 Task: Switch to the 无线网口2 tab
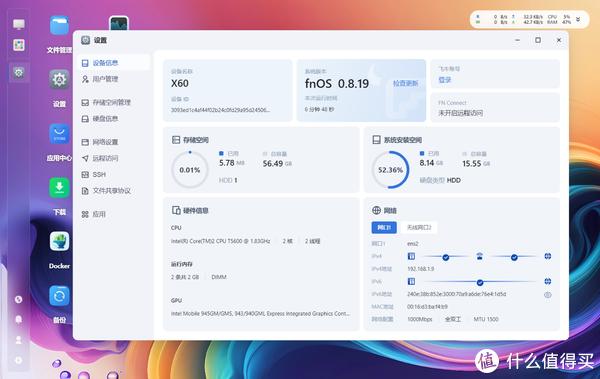click(419, 227)
